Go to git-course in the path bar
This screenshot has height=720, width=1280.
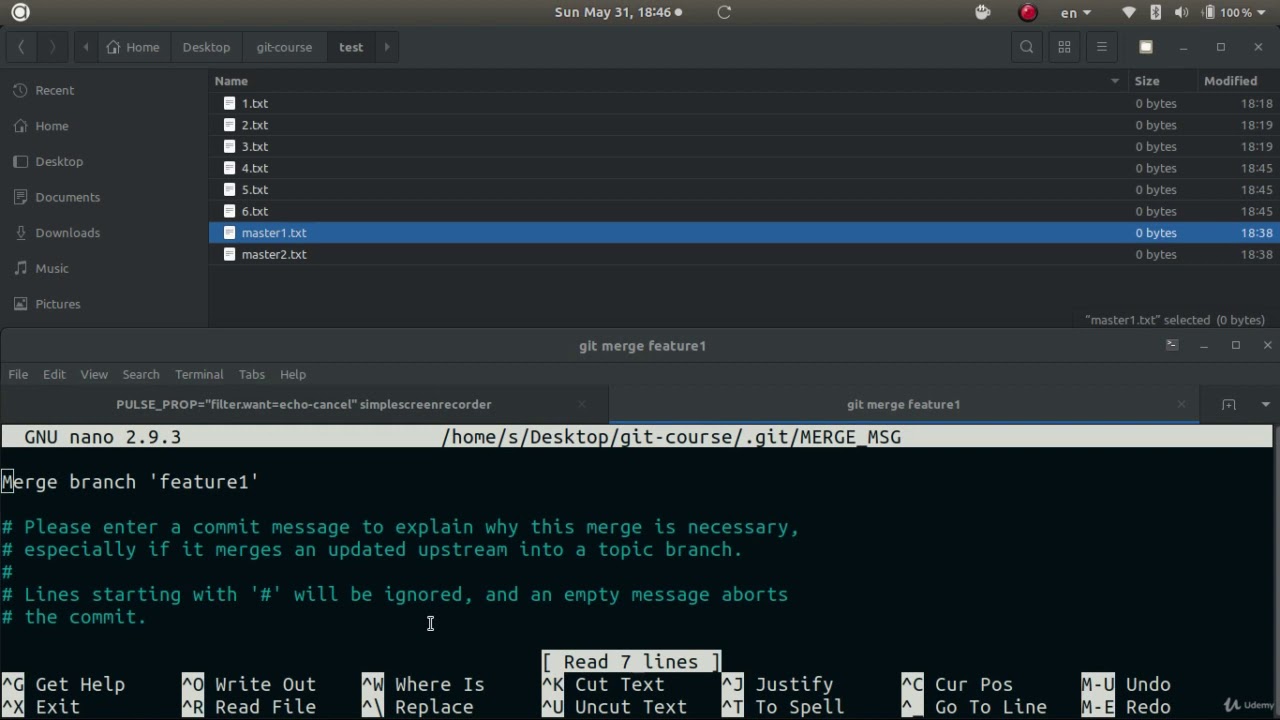[x=284, y=47]
